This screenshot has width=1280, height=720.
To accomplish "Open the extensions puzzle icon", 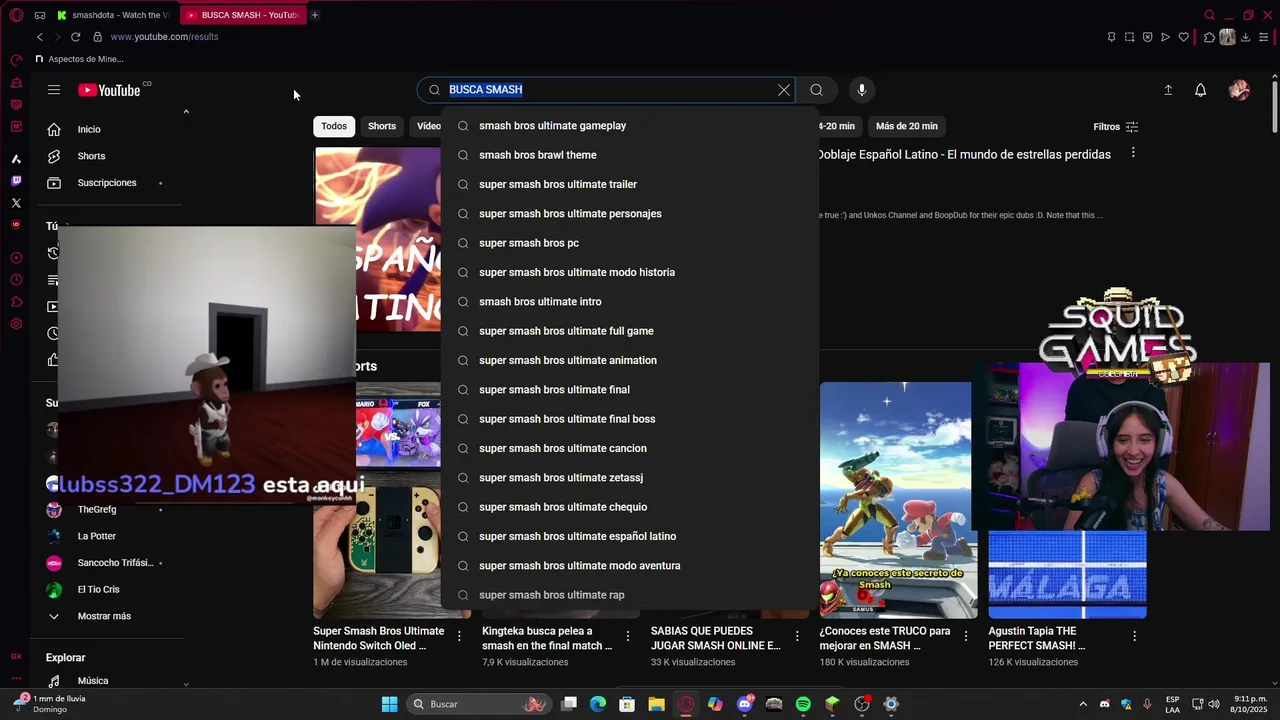I will click(1209, 37).
